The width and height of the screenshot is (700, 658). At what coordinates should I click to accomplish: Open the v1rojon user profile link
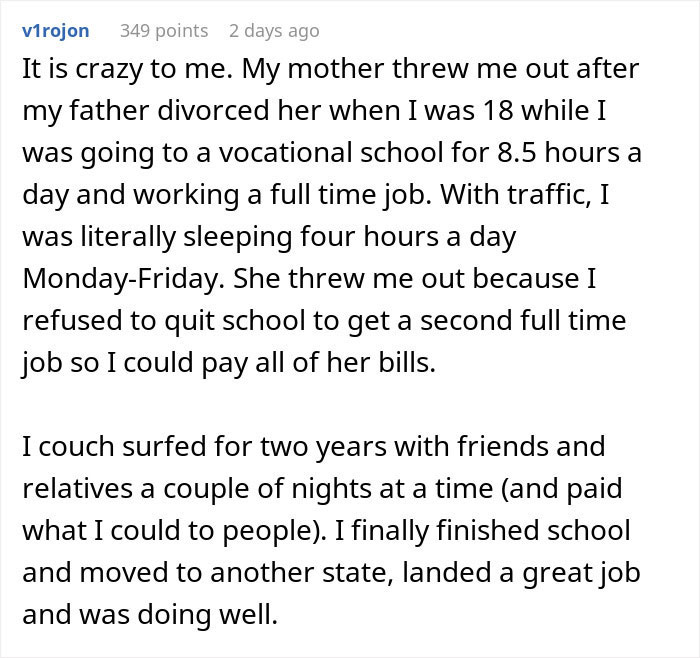coord(55,30)
